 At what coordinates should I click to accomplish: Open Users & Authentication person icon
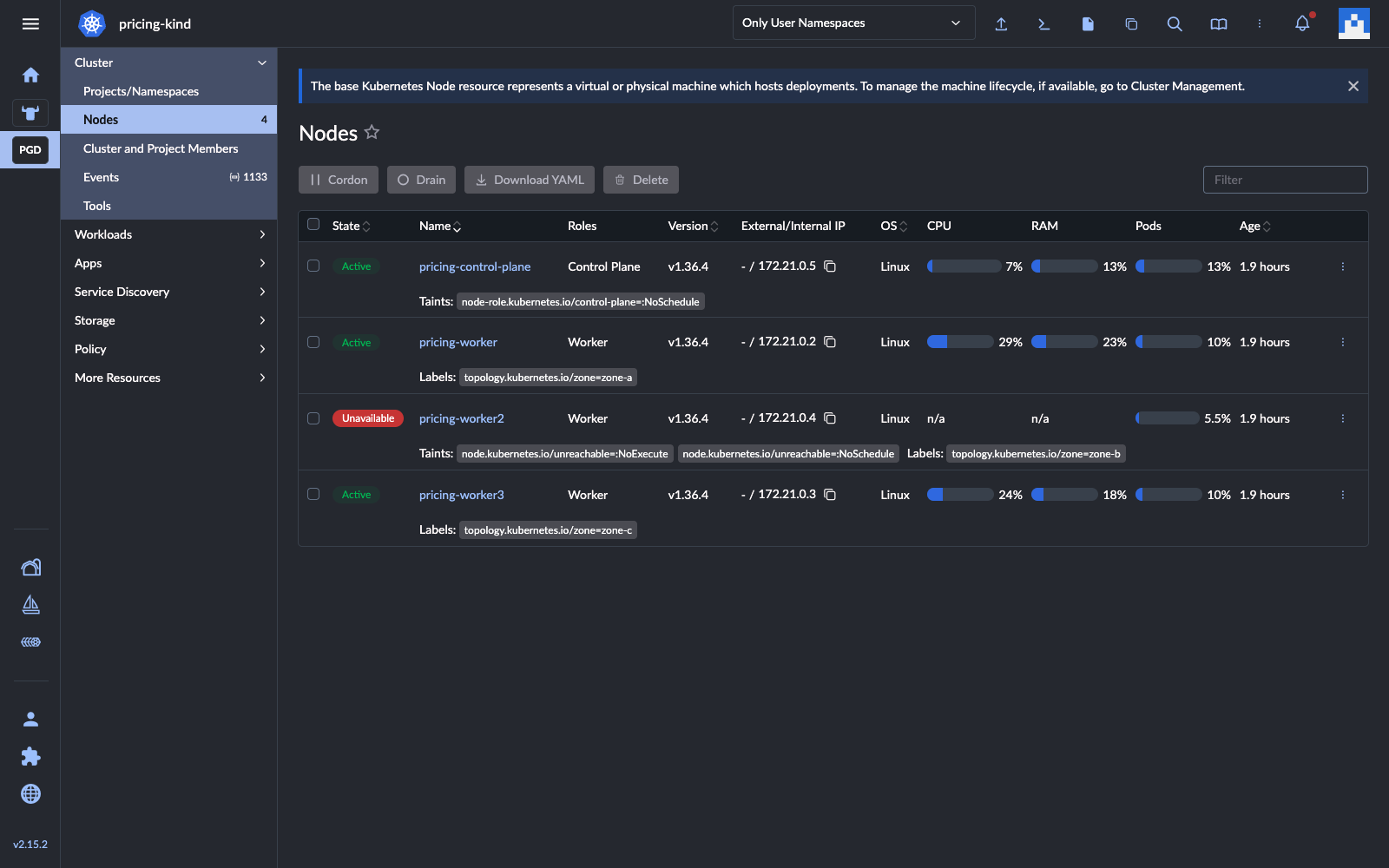click(x=30, y=719)
